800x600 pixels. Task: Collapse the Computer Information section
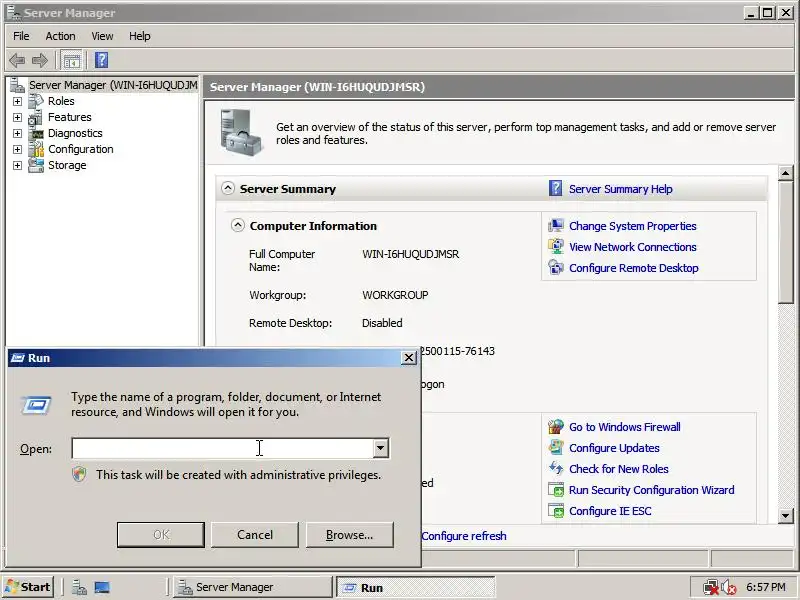click(x=238, y=225)
